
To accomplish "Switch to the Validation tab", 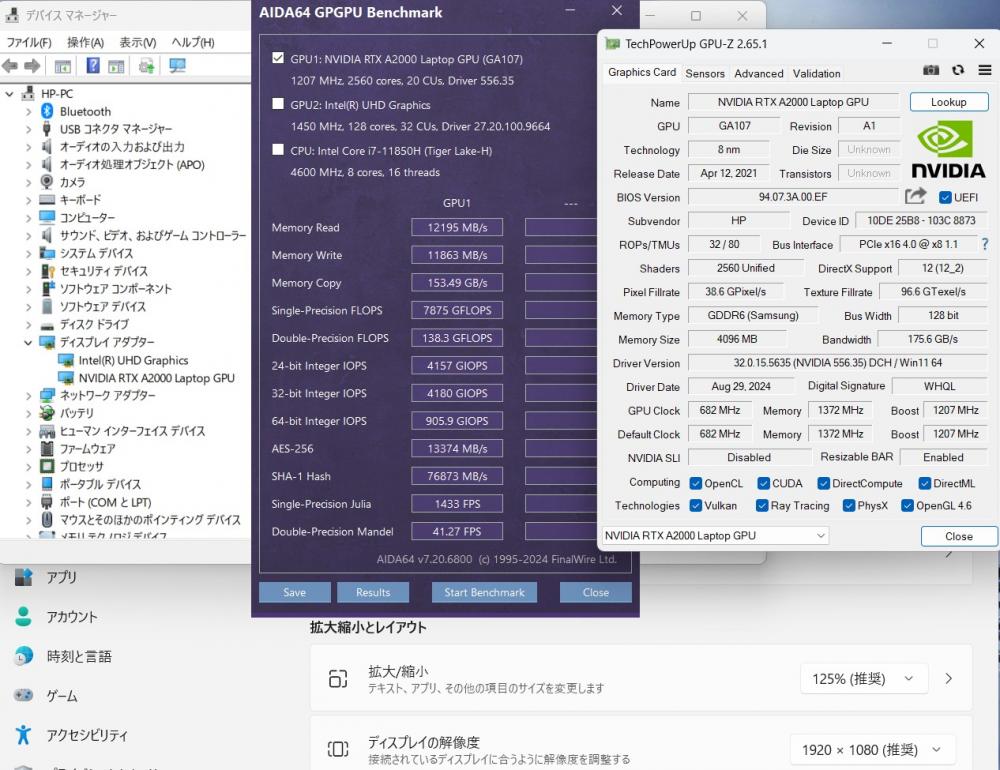I will point(816,73).
